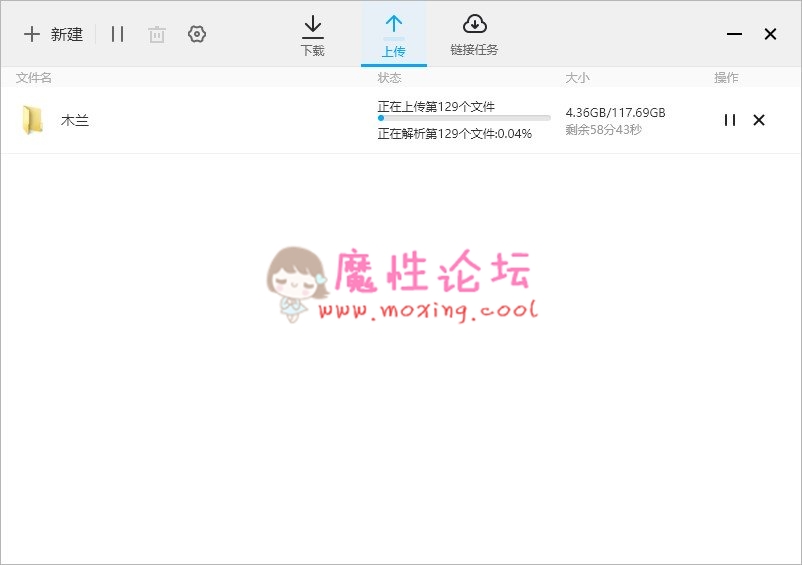Click the 正在上传第129个文件 status text
The width and height of the screenshot is (802, 565).
click(436, 106)
